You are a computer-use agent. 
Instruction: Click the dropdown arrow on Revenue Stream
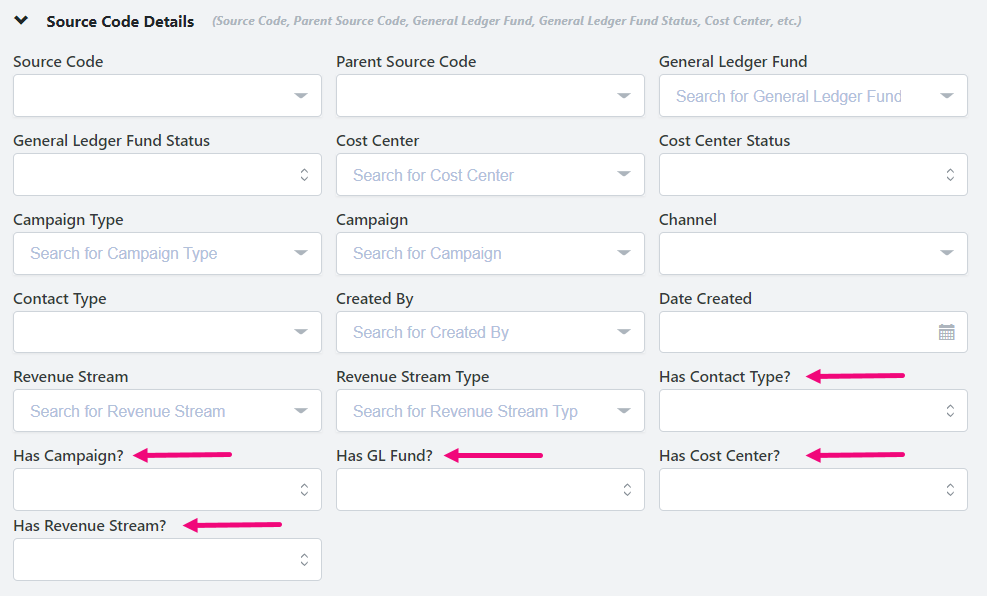301,410
